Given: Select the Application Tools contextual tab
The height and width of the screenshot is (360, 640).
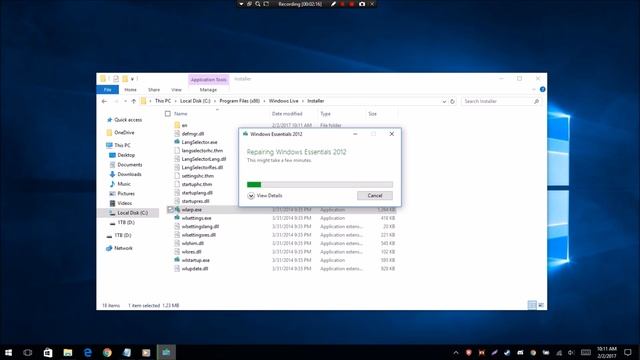Looking at the screenshot, I should tap(209, 80).
